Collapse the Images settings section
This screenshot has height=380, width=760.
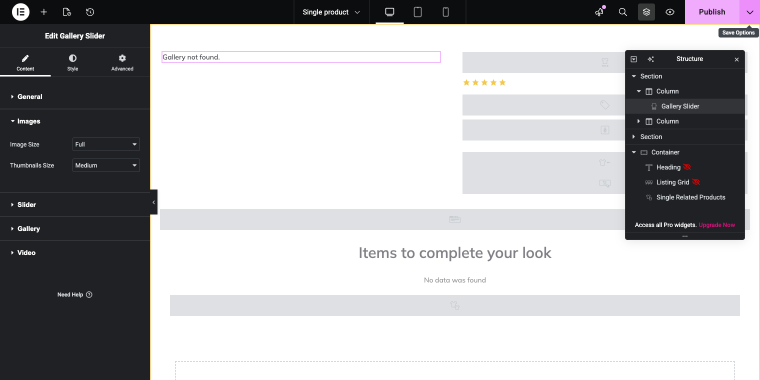click(75, 121)
